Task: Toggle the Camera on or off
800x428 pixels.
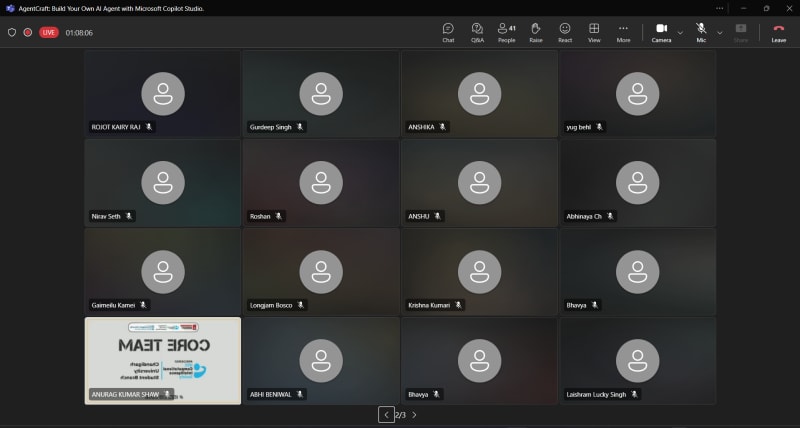Action: coord(661,33)
